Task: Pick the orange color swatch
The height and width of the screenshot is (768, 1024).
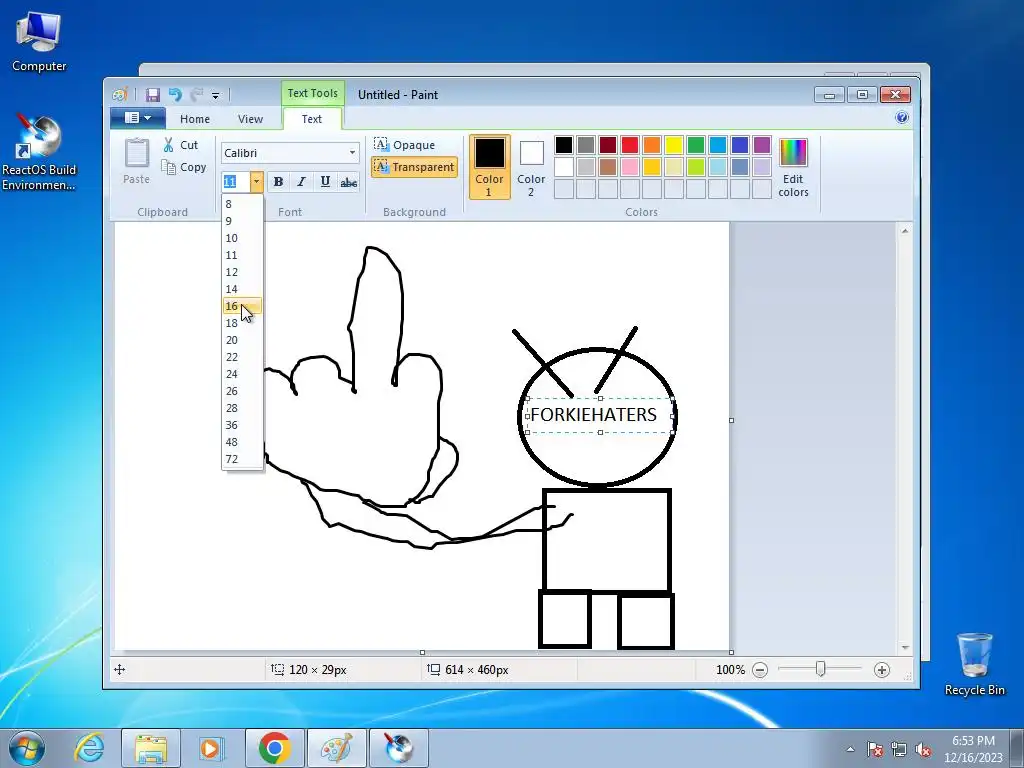Action: coord(652,145)
